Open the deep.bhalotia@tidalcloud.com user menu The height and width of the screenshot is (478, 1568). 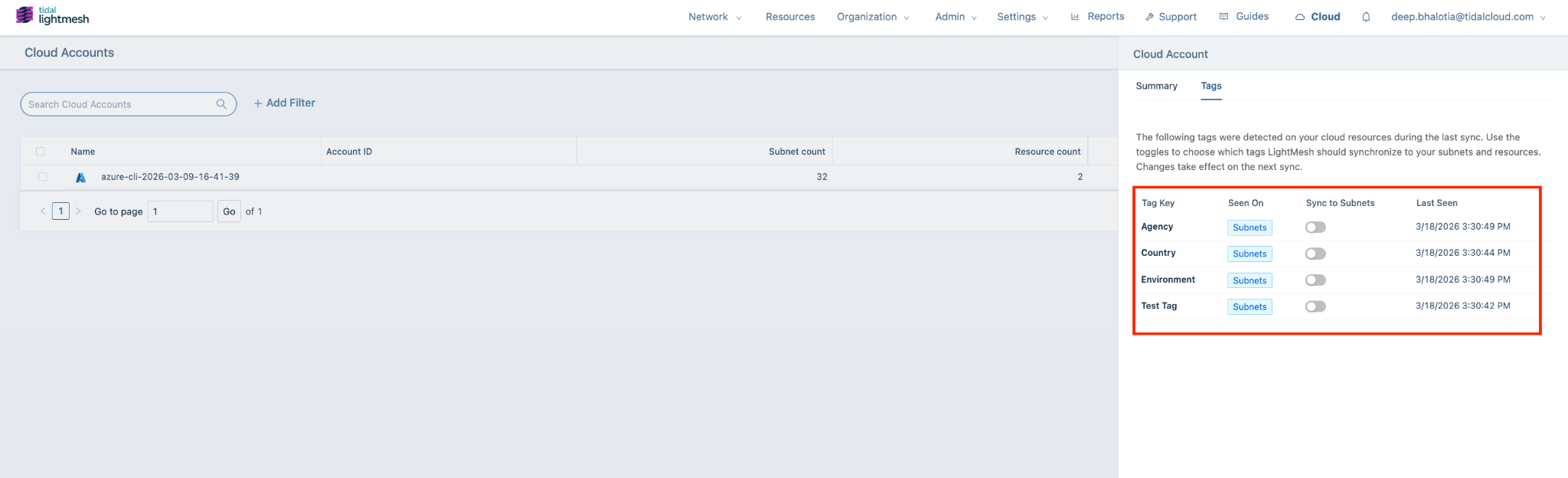pos(1468,17)
